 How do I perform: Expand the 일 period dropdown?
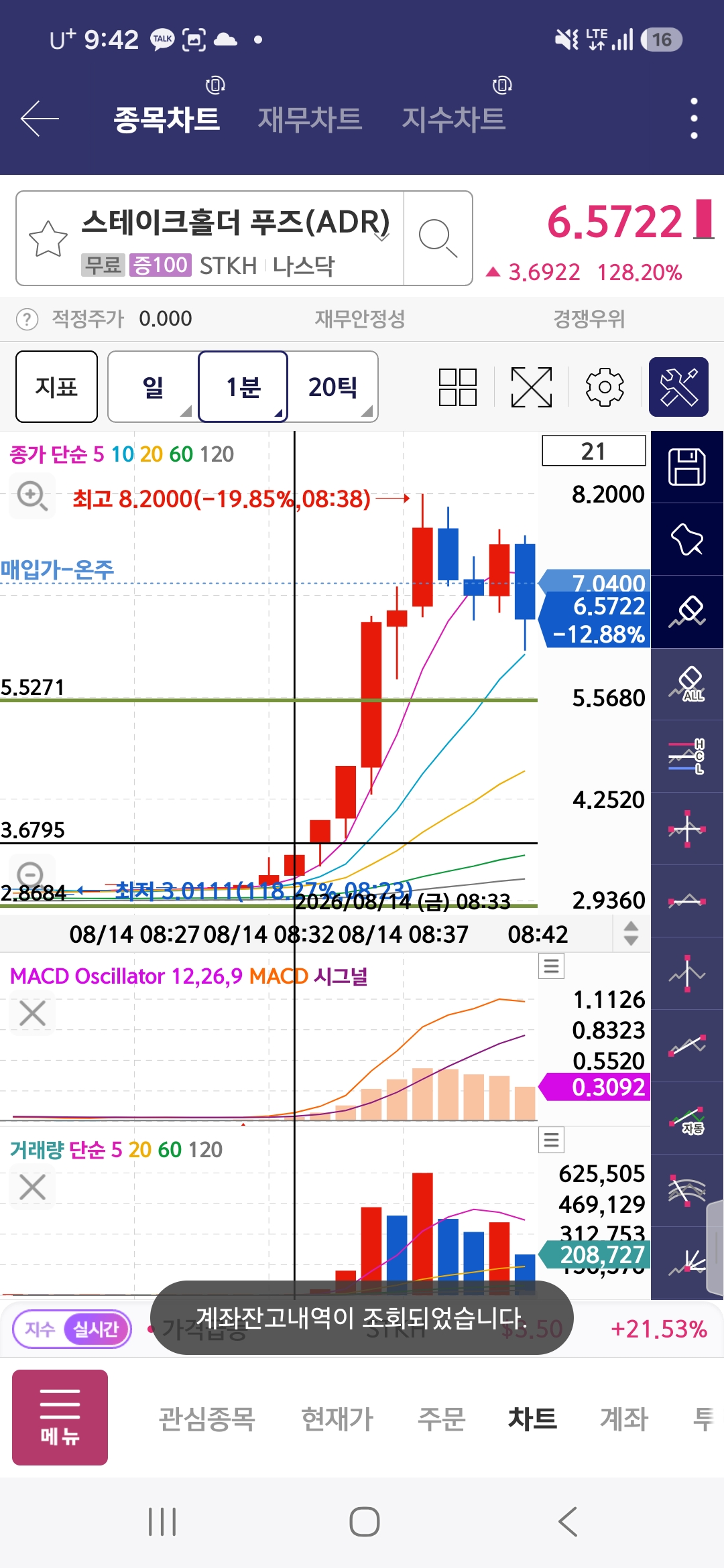154,387
